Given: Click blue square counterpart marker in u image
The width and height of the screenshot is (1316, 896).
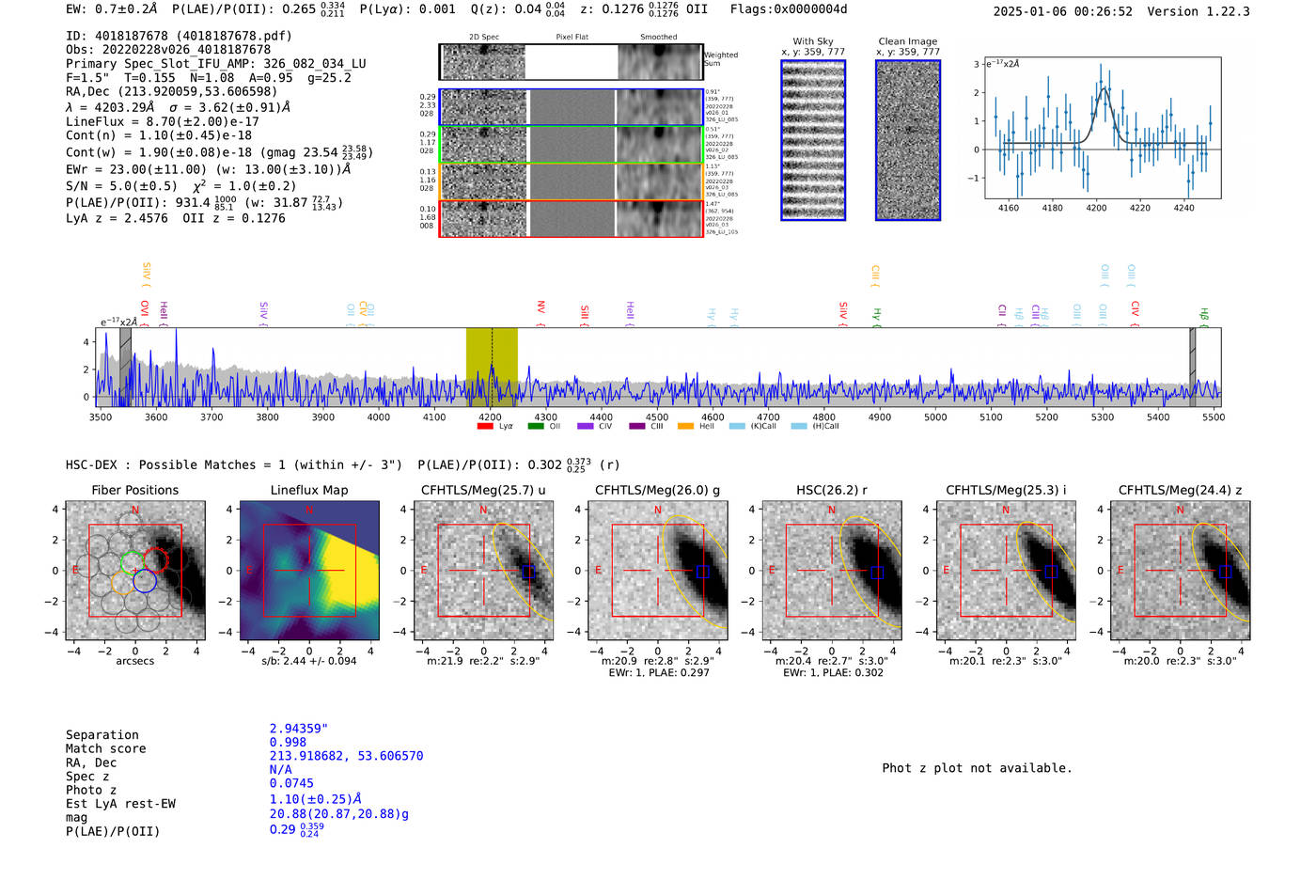Looking at the screenshot, I should coord(528,572).
